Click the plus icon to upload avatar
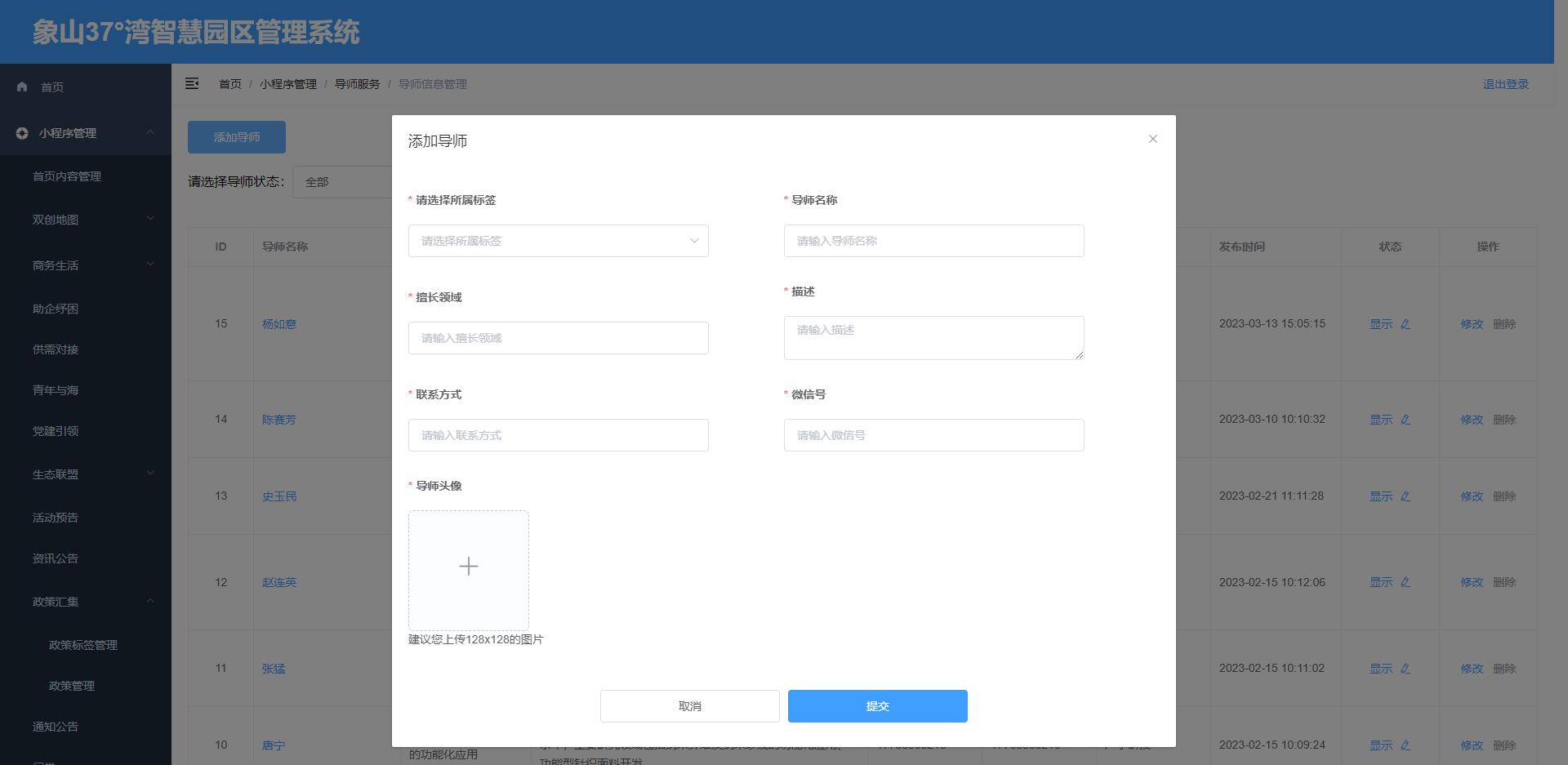The height and width of the screenshot is (765, 1568). (469, 567)
